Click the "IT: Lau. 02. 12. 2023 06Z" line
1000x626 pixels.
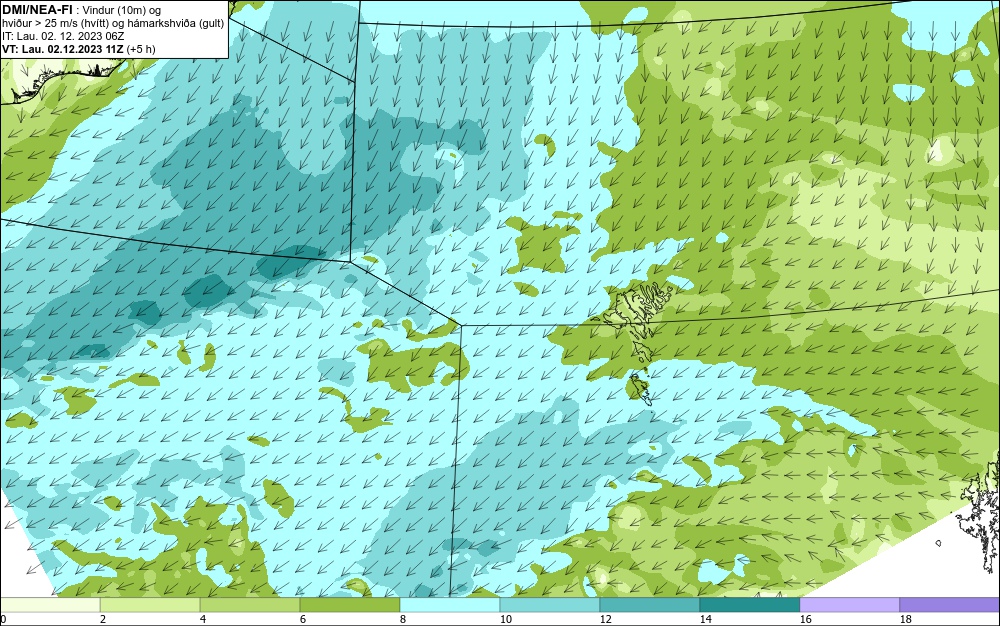pos(63,36)
